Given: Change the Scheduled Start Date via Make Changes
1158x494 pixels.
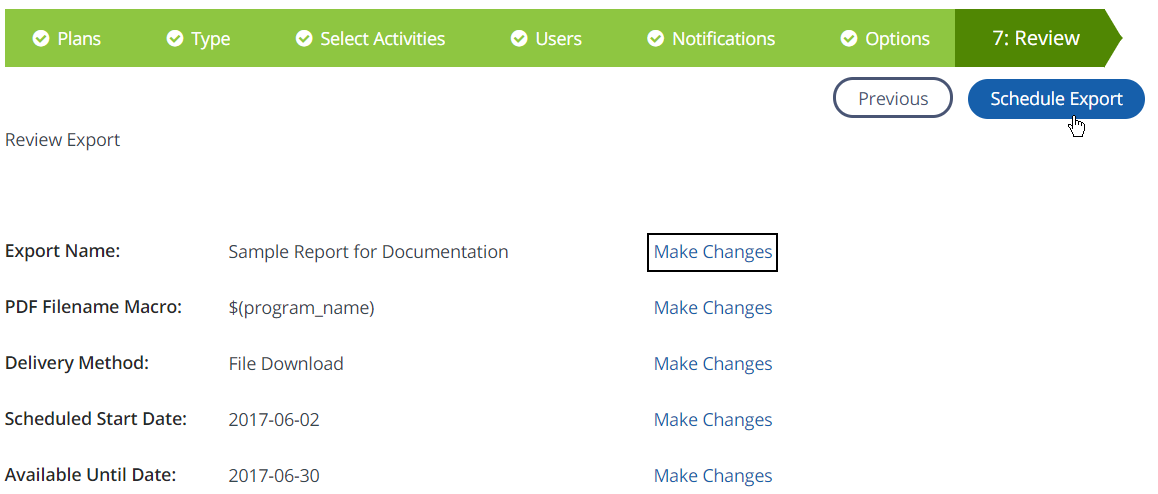Looking at the screenshot, I should (712, 420).
